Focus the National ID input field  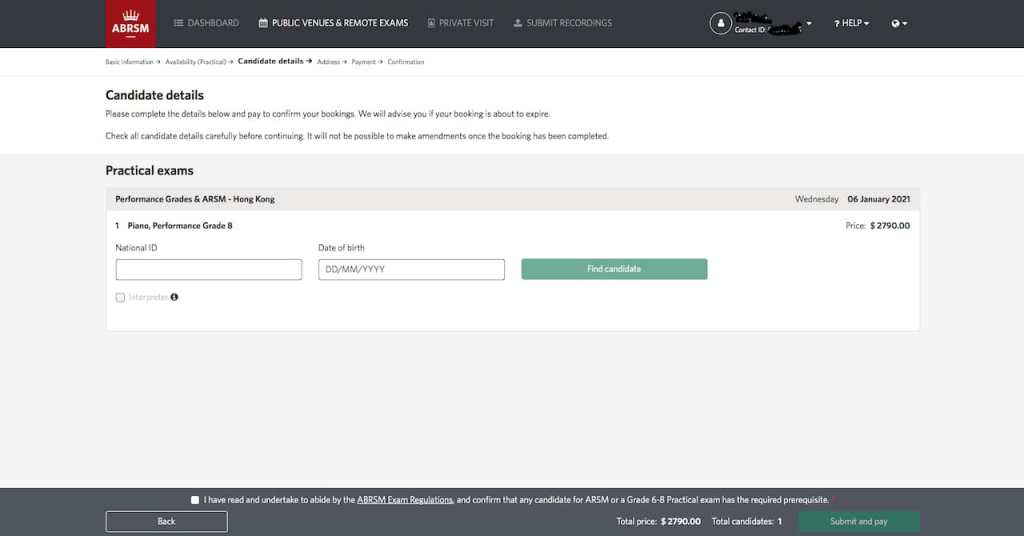[x=208, y=269]
